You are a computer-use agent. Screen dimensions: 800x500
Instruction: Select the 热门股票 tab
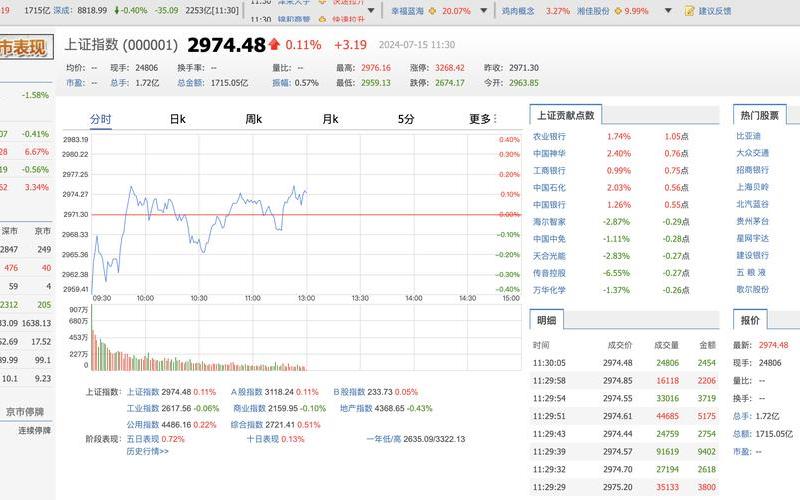tap(760, 115)
